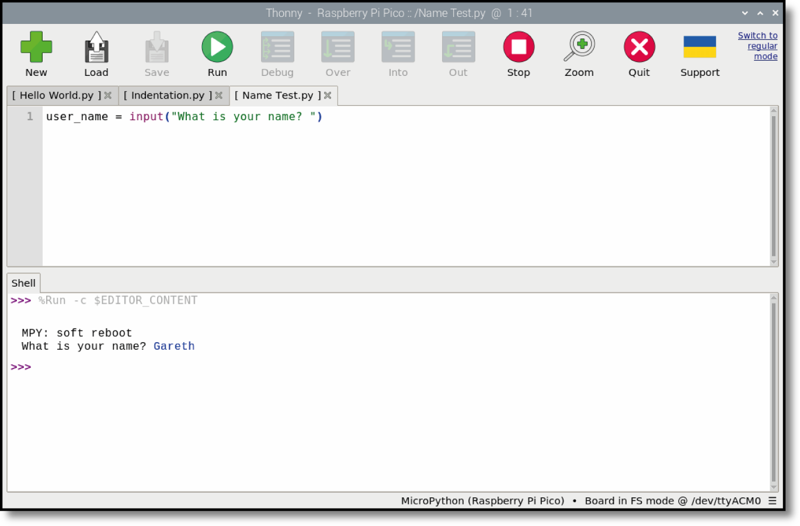This screenshot has height=526, width=800.
Task: Select the Shell panel tab
Action: [x=23, y=283]
